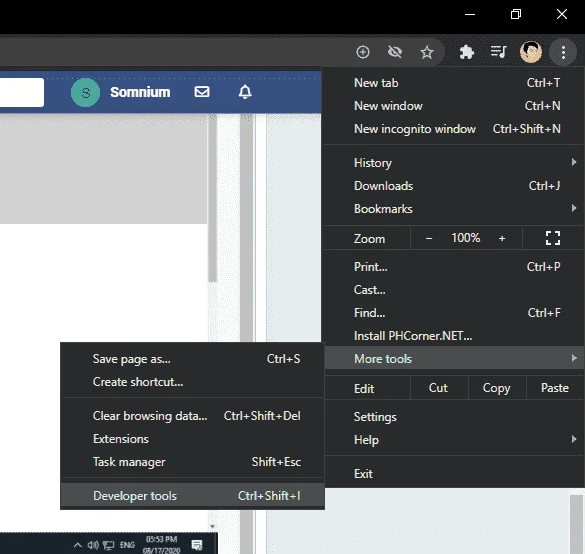Click the network tray icon
The image size is (585, 554).
pyautogui.click(x=109, y=545)
